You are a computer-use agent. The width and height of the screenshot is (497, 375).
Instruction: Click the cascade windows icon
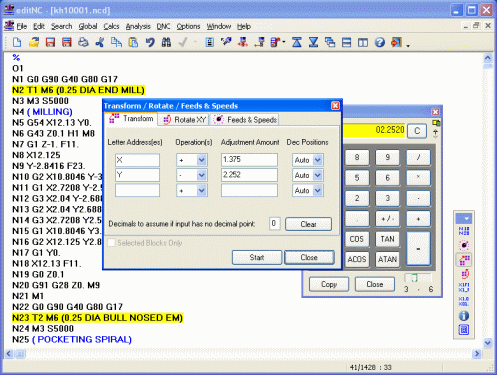[x=330, y=42]
